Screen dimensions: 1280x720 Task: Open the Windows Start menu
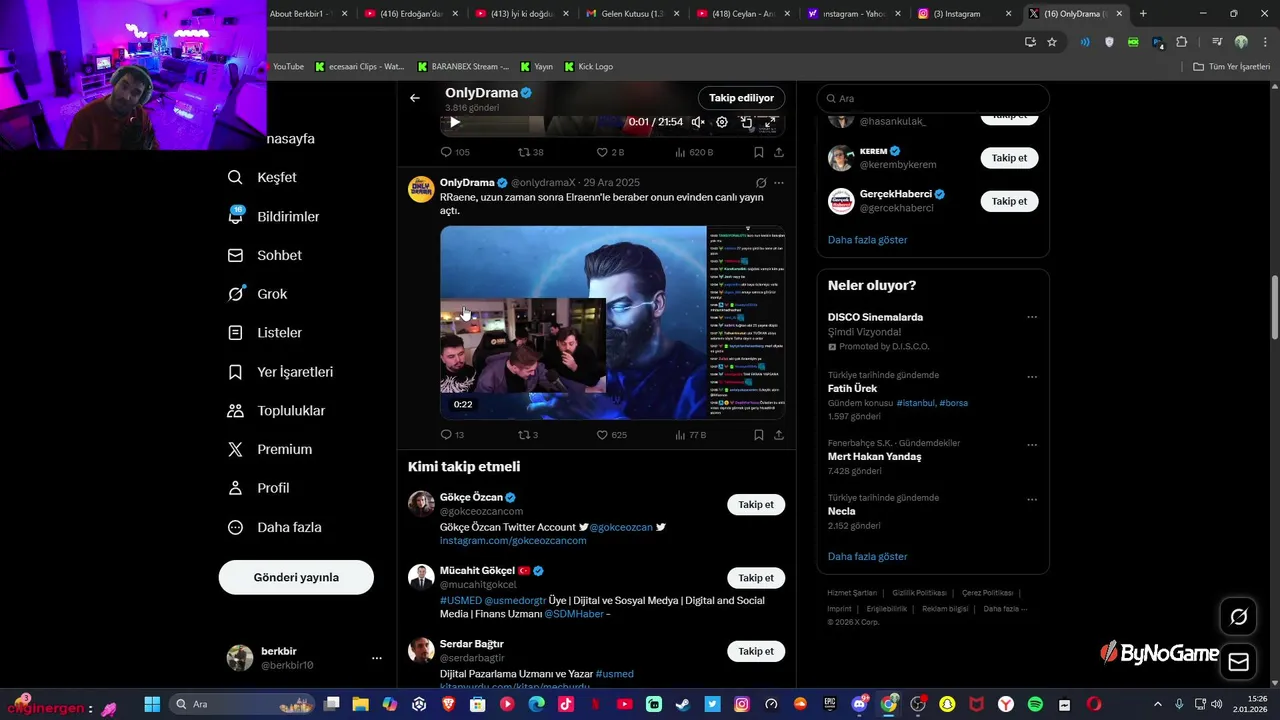(x=152, y=704)
